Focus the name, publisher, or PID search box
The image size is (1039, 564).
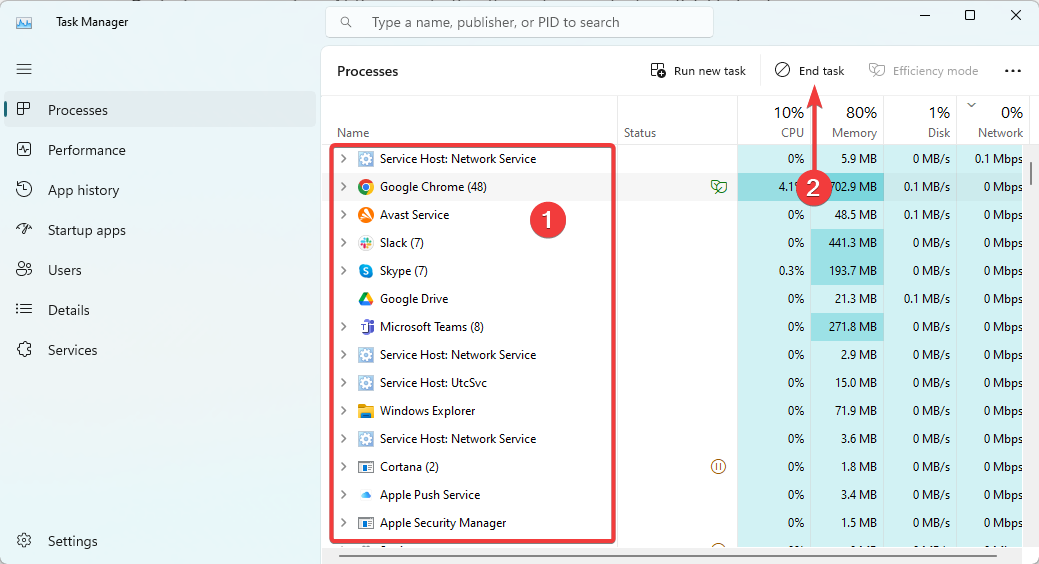[520, 23]
